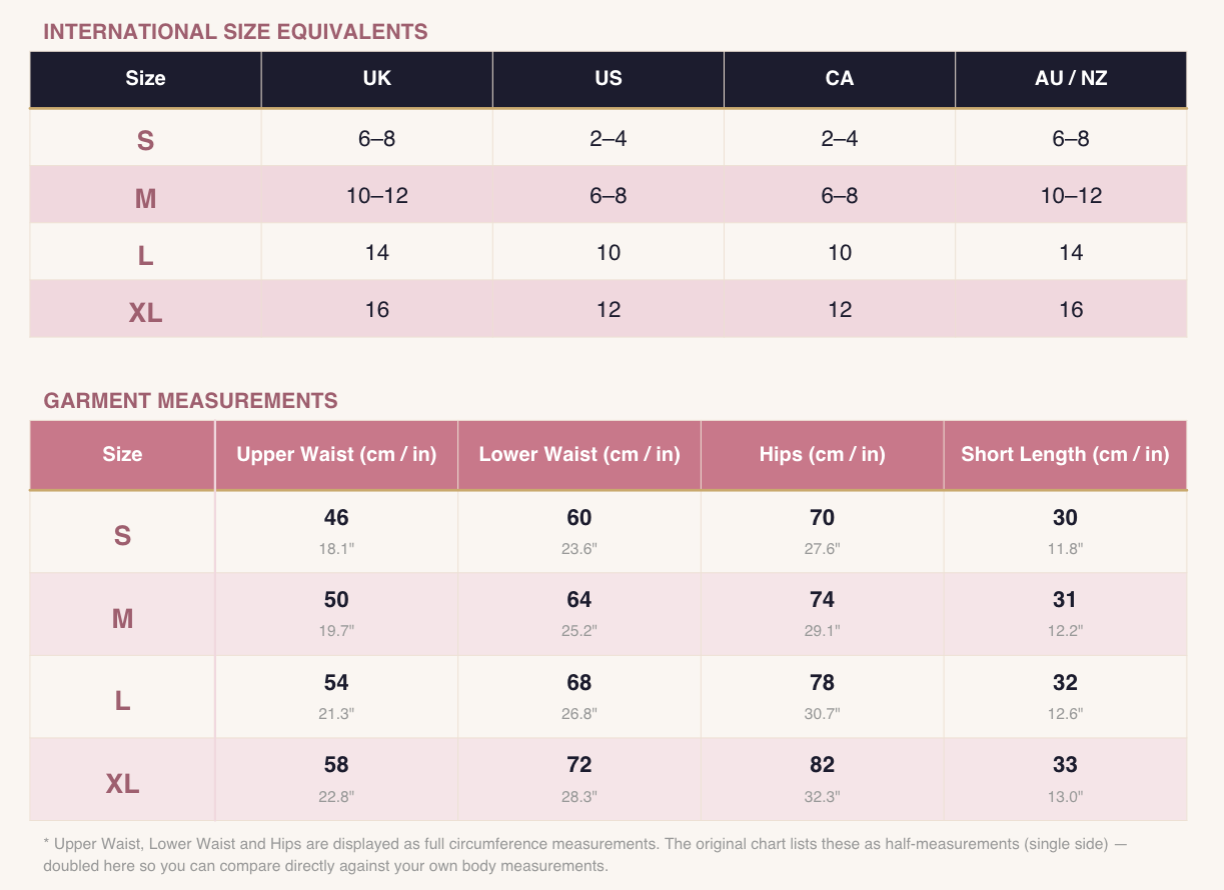Click the Garment Measurements heading
1224x890 pixels.
pyautogui.click(x=190, y=401)
